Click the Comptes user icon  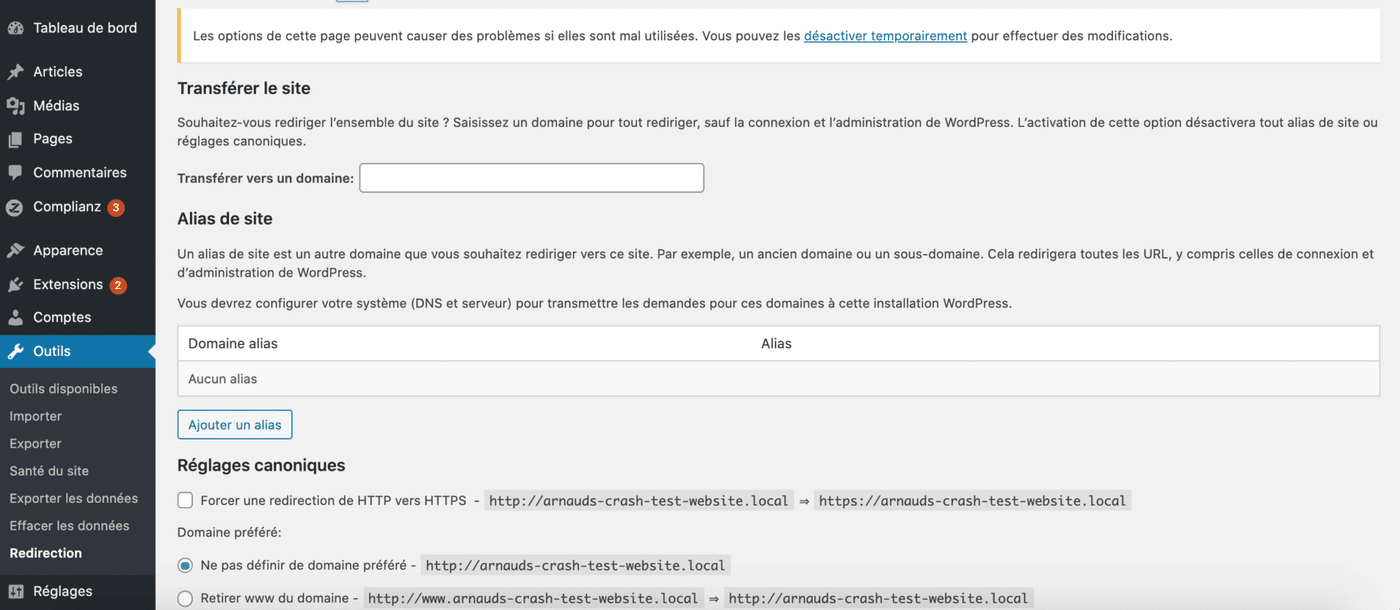click(x=15, y=318)
